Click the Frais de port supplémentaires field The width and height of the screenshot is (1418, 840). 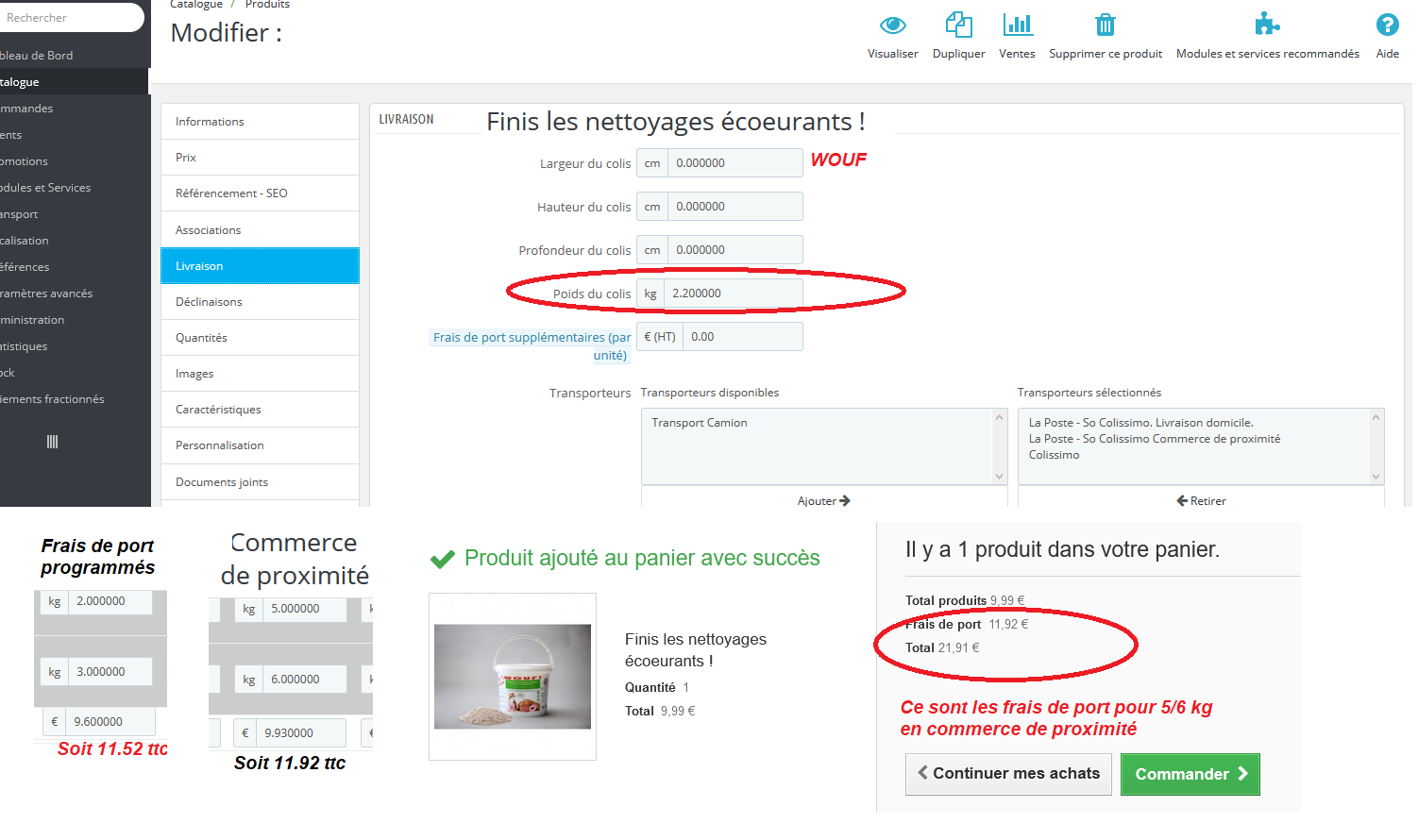pyautogui.click(x=743, y=337)
